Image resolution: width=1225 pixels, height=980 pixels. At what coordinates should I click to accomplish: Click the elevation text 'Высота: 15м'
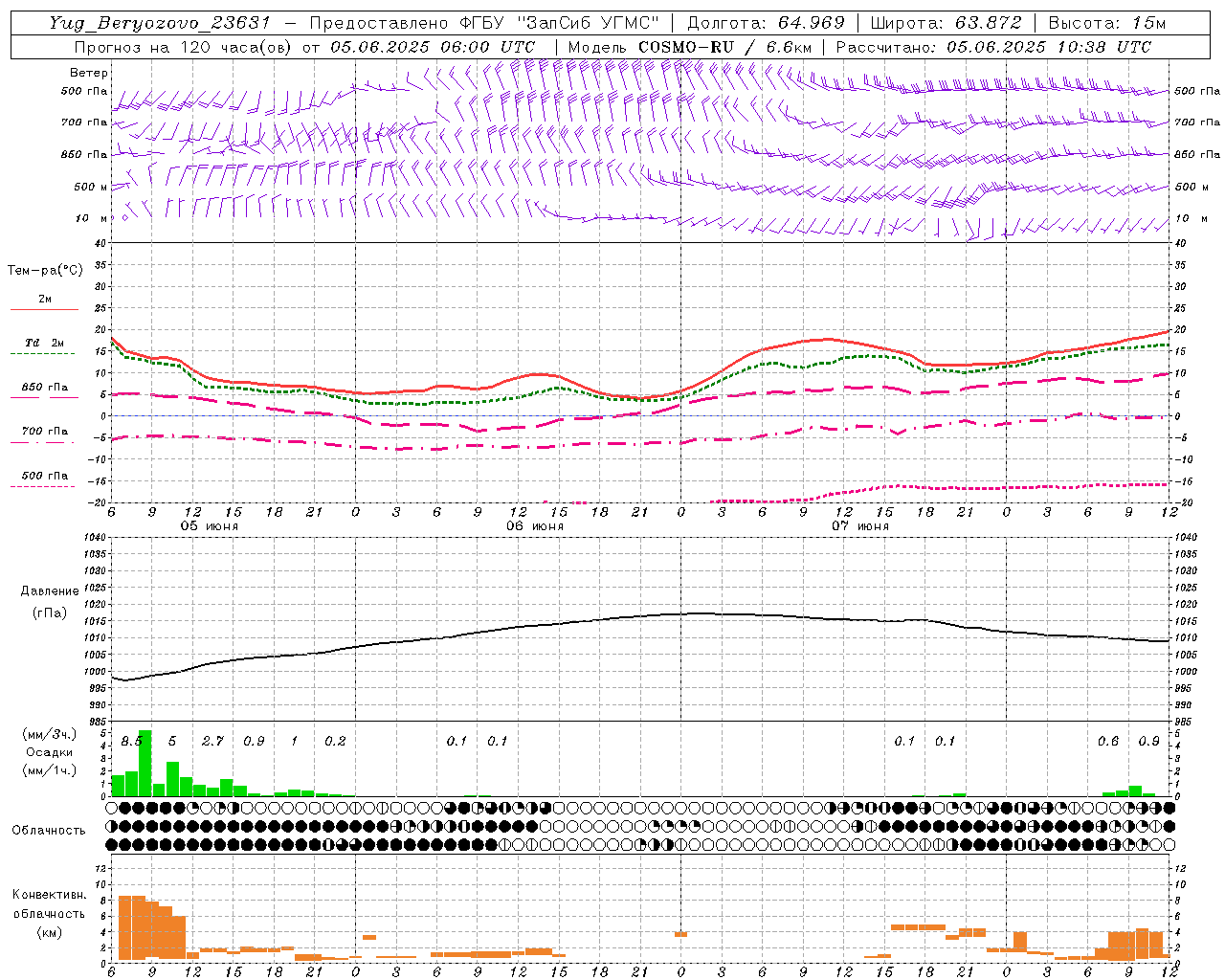tap(1107, 23)
